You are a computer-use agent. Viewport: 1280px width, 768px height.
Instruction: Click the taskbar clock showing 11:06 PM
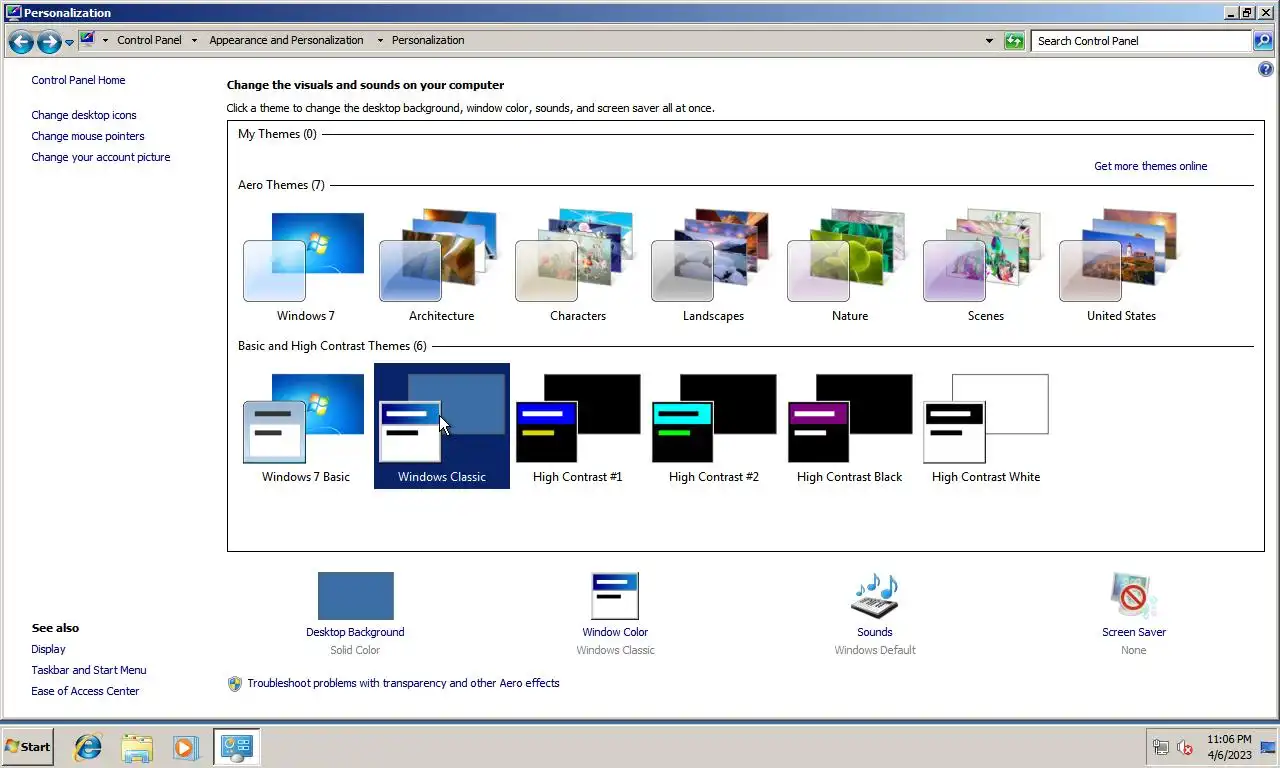click(1229, 747)
